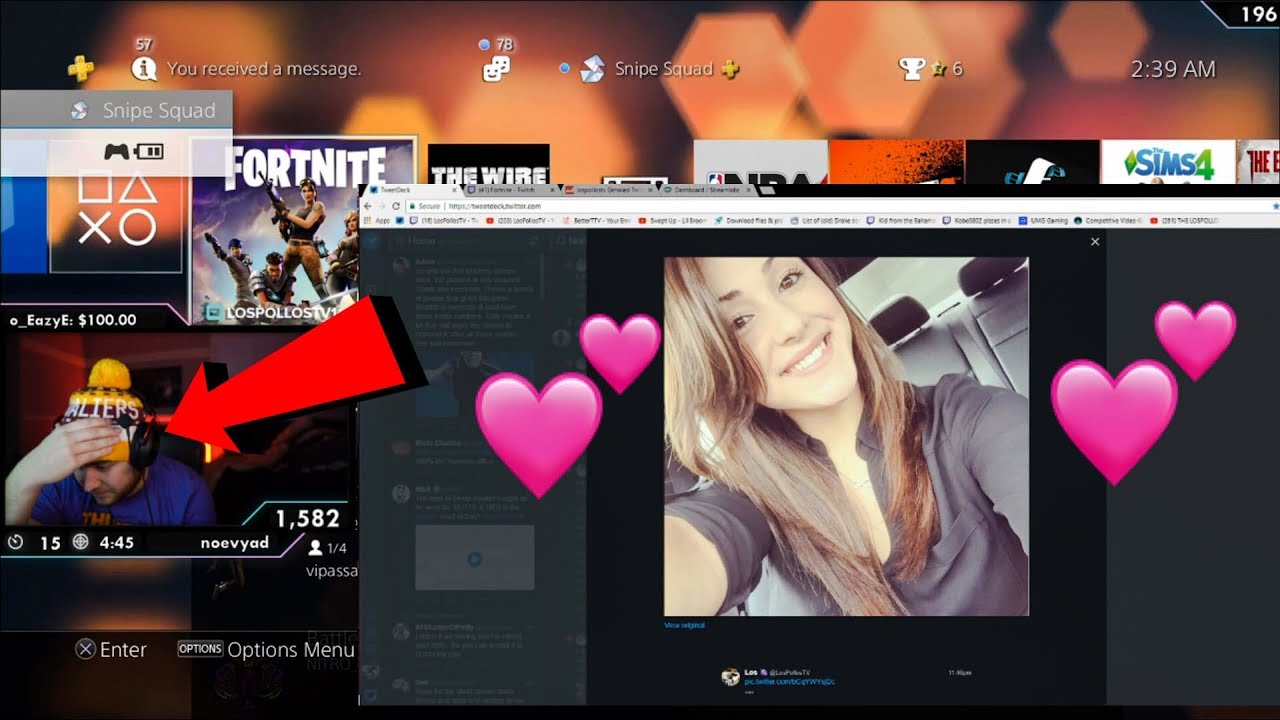1280x720 pixels.
Task: Open The Wire tile
Action: click(489, 165)
